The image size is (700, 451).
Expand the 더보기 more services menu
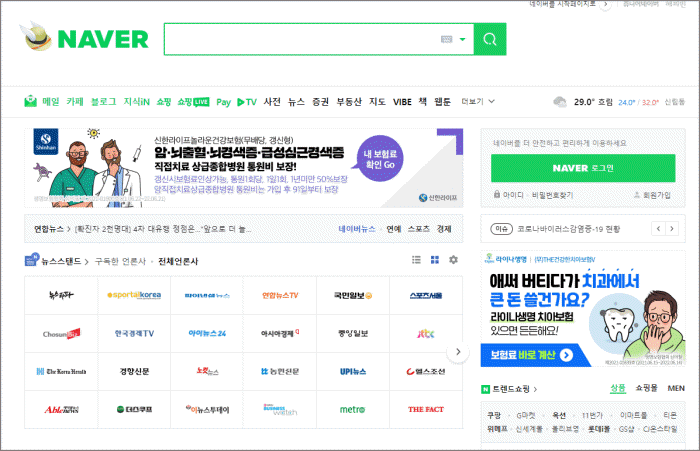(x=478, y=101)
